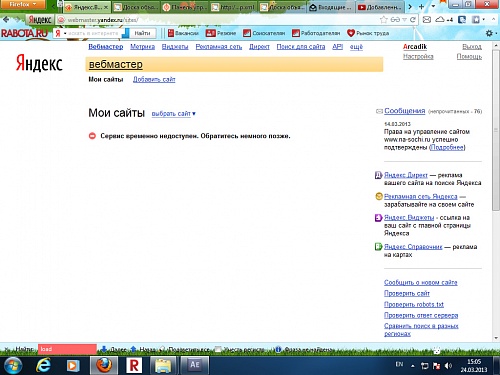The width and height of the screenshot is (500, 375).
Task: Open the выбрать сайт dropdown
Action: (173, 114)
